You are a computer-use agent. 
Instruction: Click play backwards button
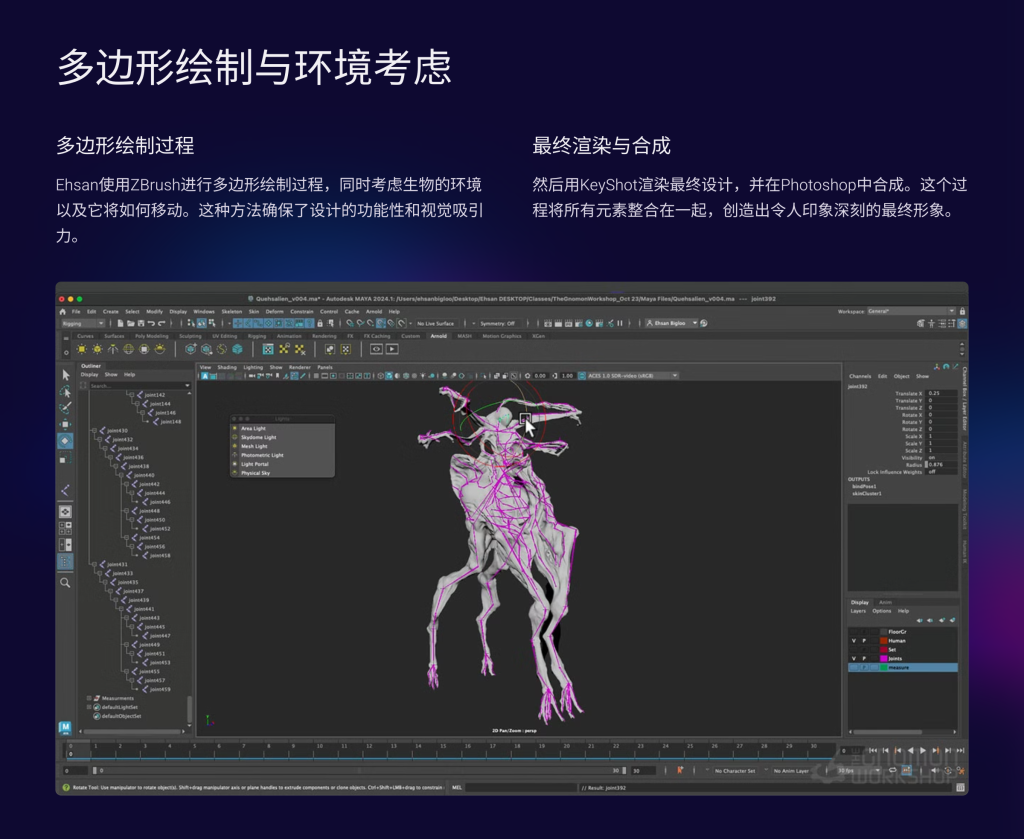(x=910, y=752)
